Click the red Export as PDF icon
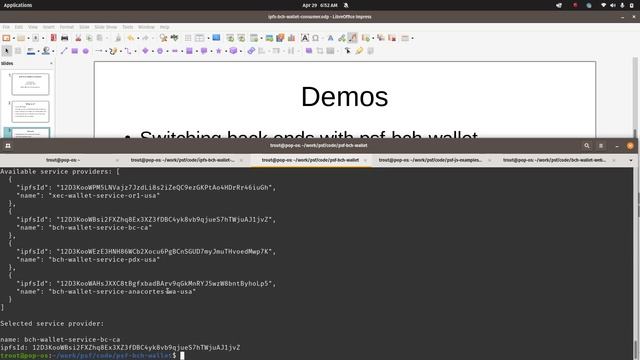 point(53,38)
